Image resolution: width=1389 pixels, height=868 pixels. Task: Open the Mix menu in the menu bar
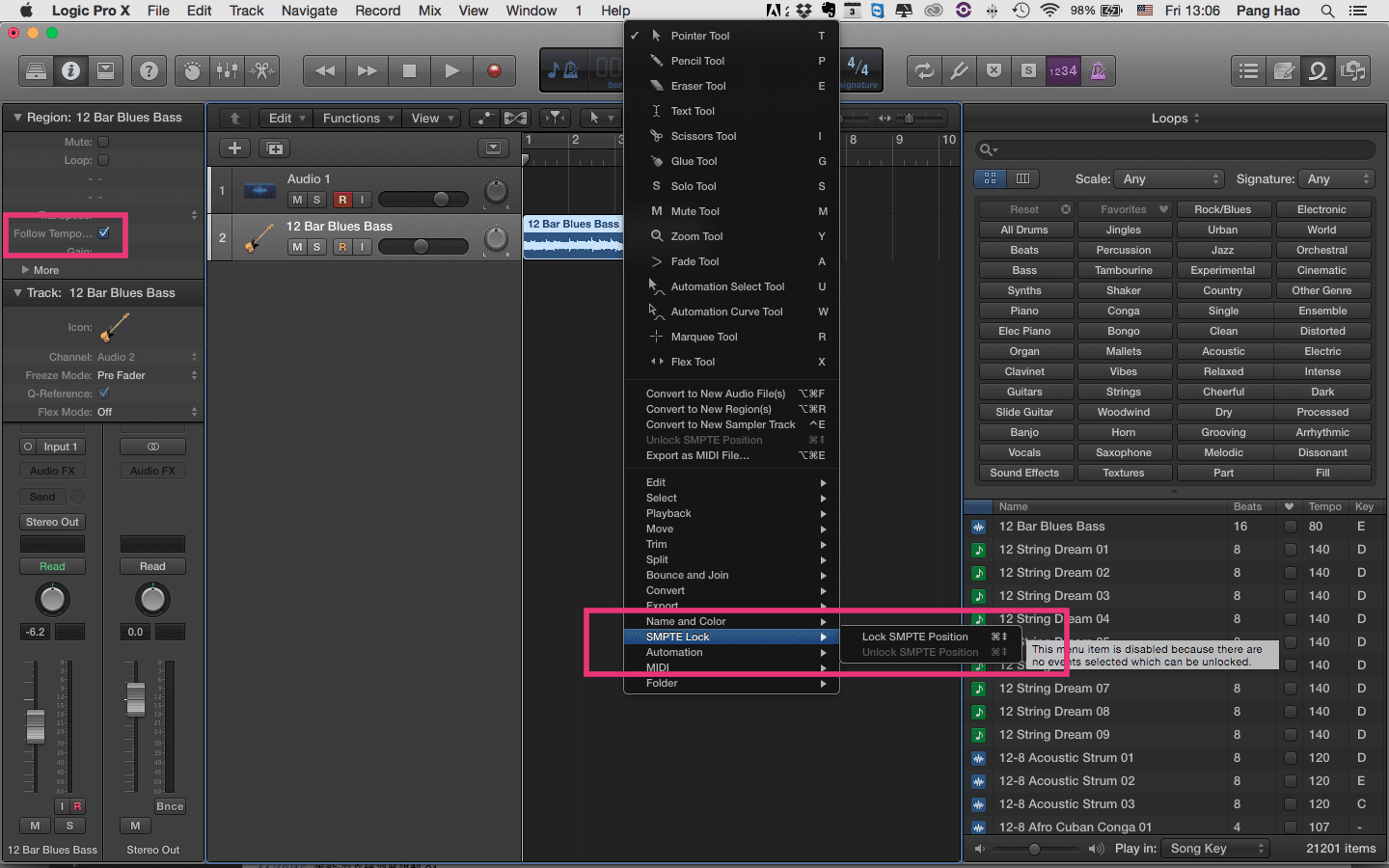pyautogui.click(x=430, y=11)
